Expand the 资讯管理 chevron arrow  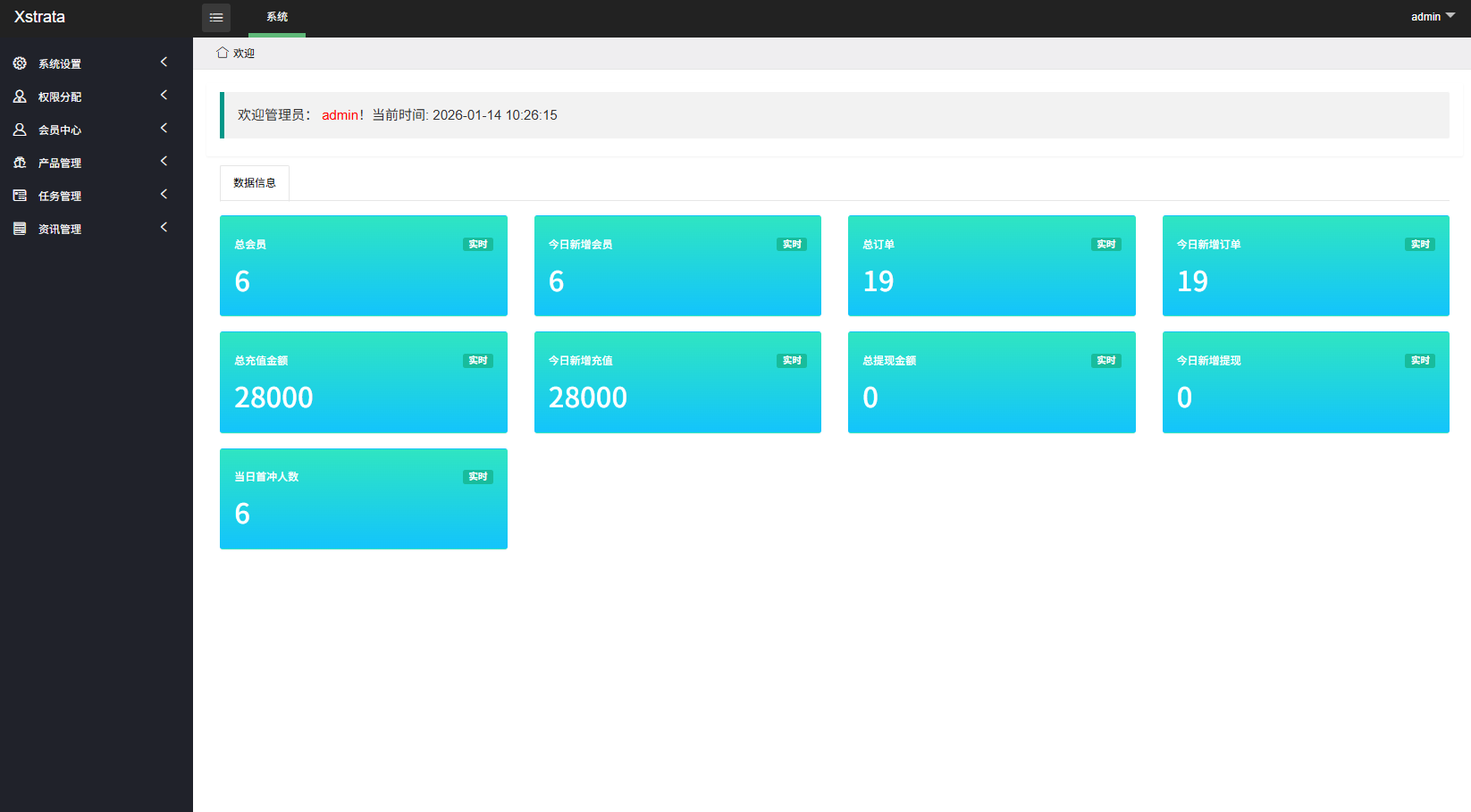click(164, 228)
